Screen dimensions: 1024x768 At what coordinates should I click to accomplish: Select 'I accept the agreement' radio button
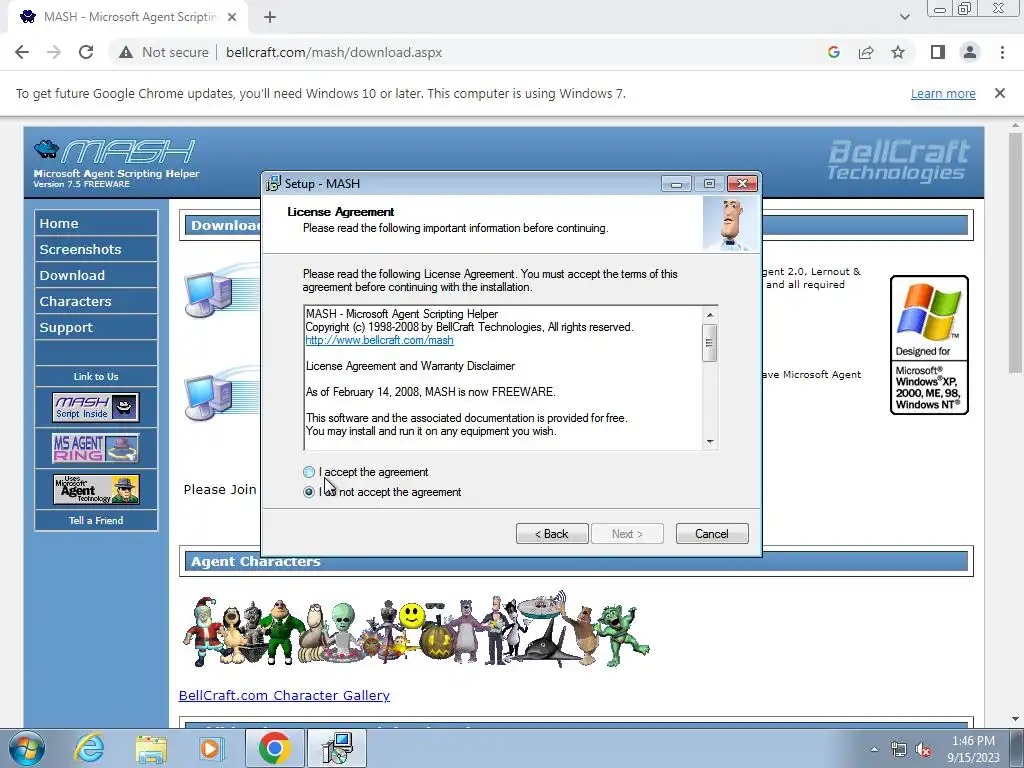point(309,472)
